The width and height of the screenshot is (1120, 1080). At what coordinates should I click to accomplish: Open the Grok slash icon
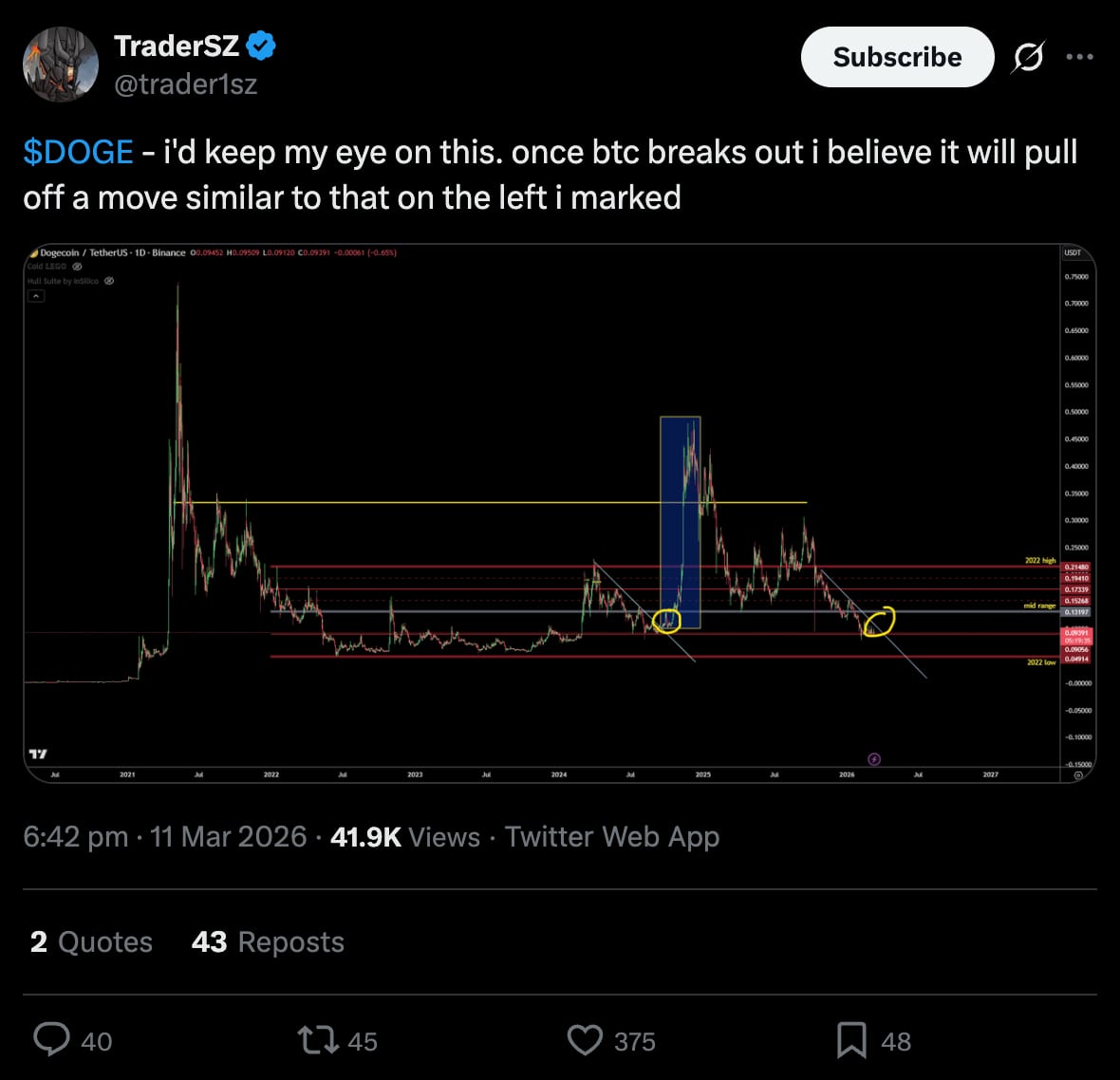point(1028,57)
